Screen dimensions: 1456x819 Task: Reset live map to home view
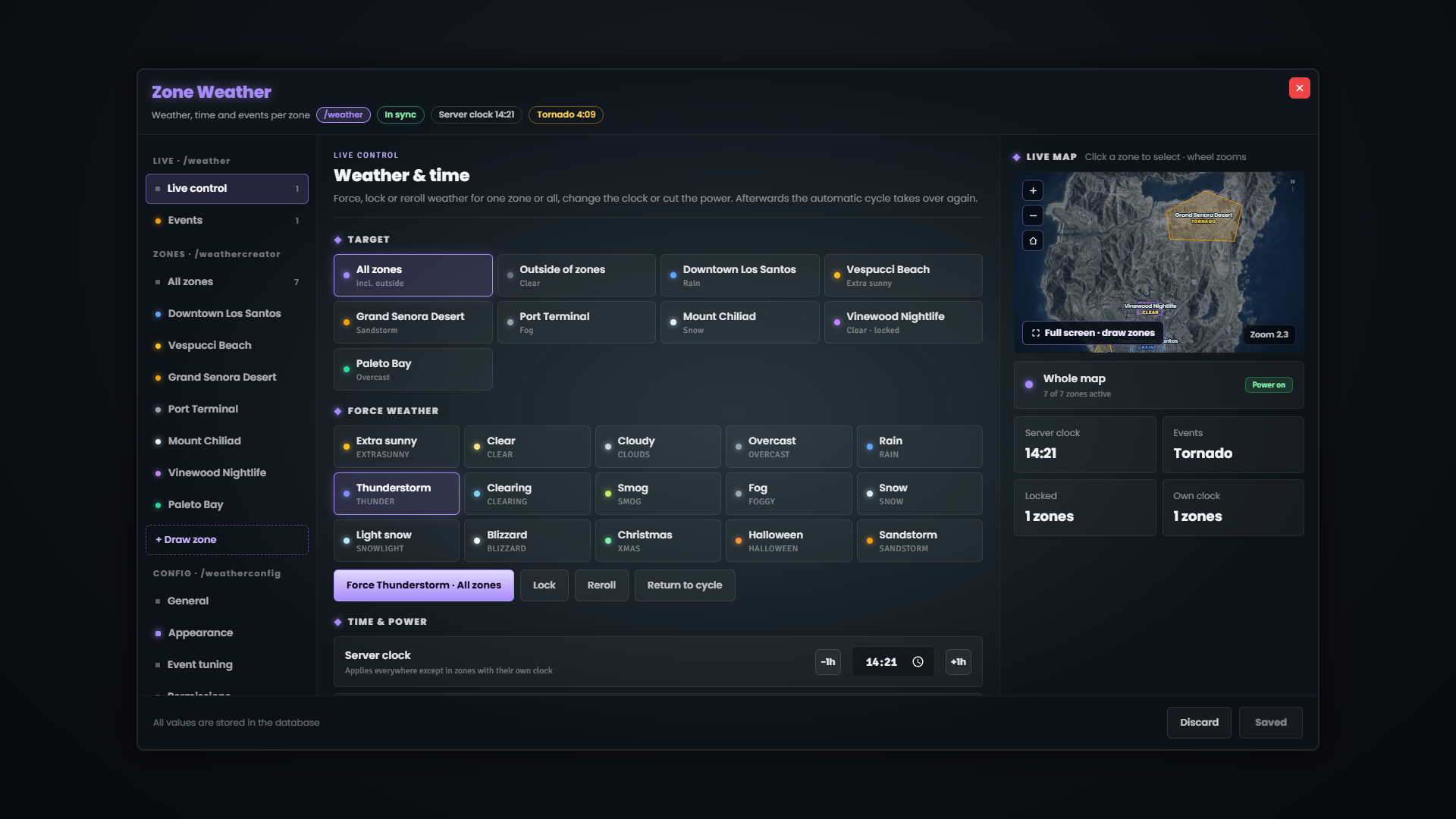(1033, 240)
